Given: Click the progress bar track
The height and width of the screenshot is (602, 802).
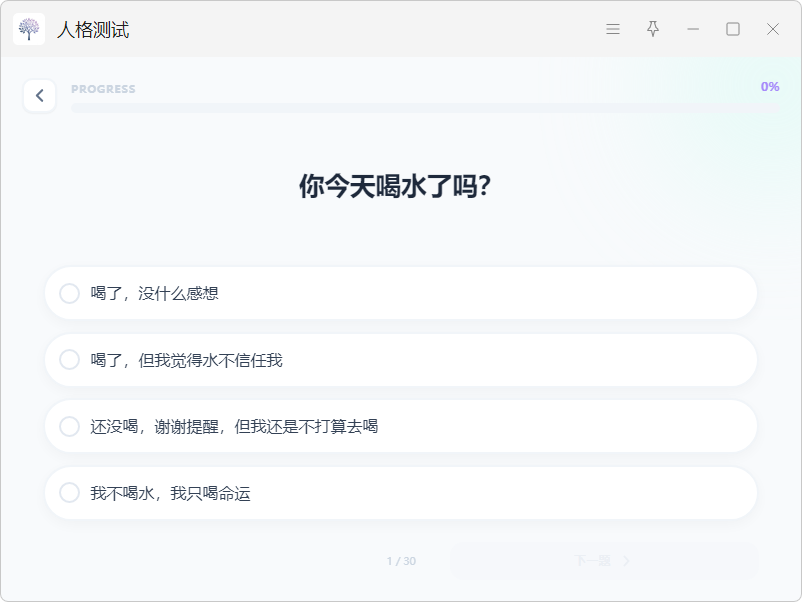Looking at the screenshot, I should [426, 108].
